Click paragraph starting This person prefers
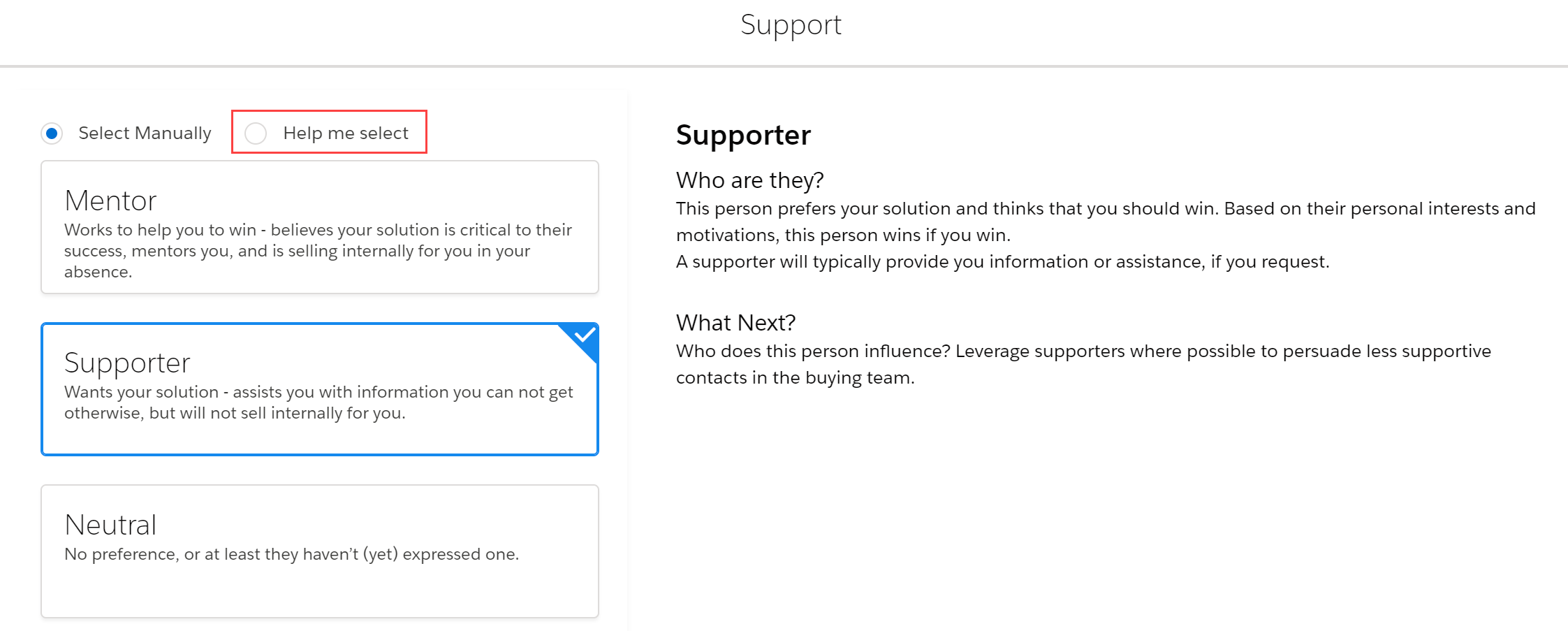This screenshot has height=631, width=1568. click(1106, 222)
